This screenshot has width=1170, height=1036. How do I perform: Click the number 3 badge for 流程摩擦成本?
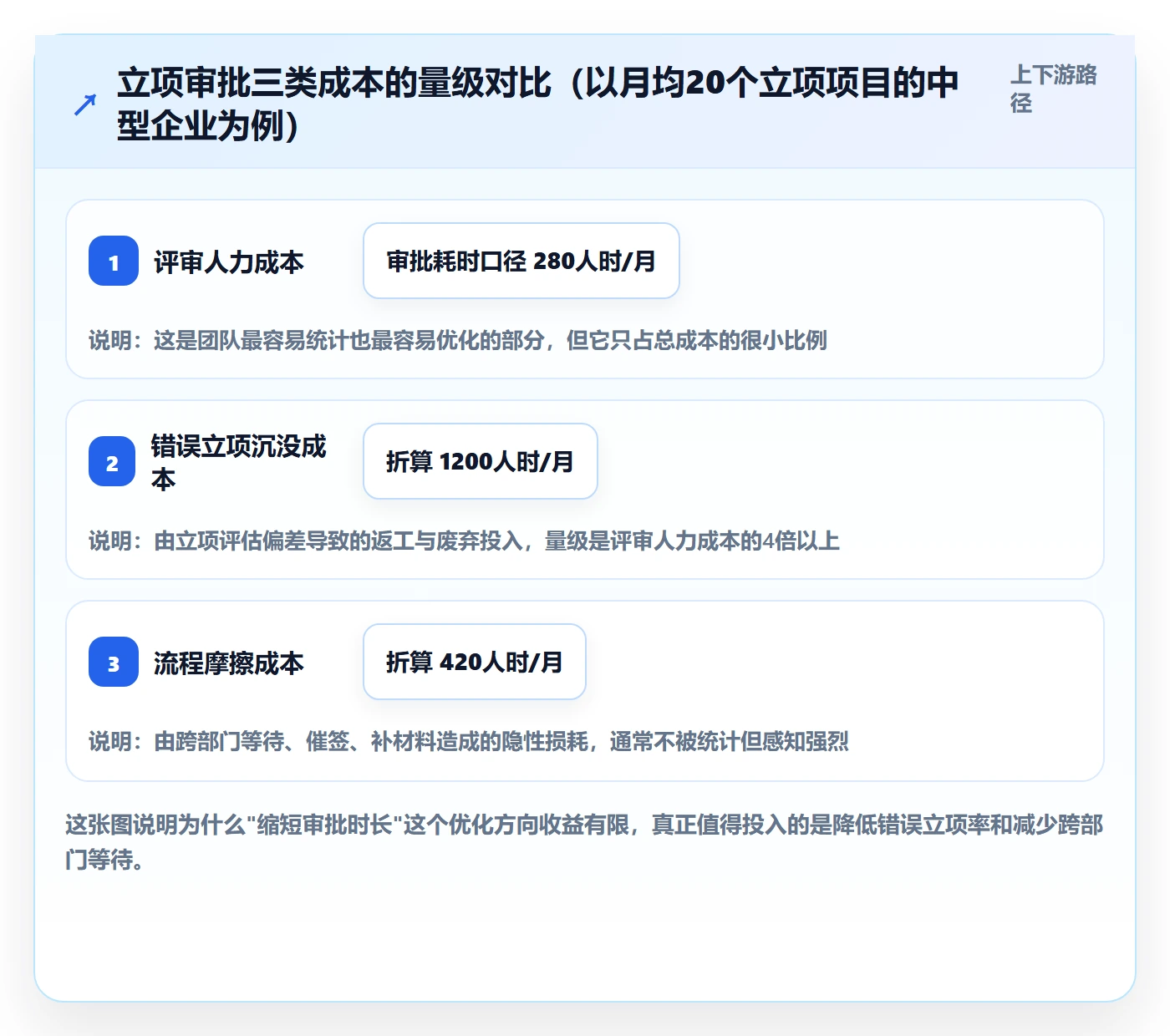[x=114, y=662]
